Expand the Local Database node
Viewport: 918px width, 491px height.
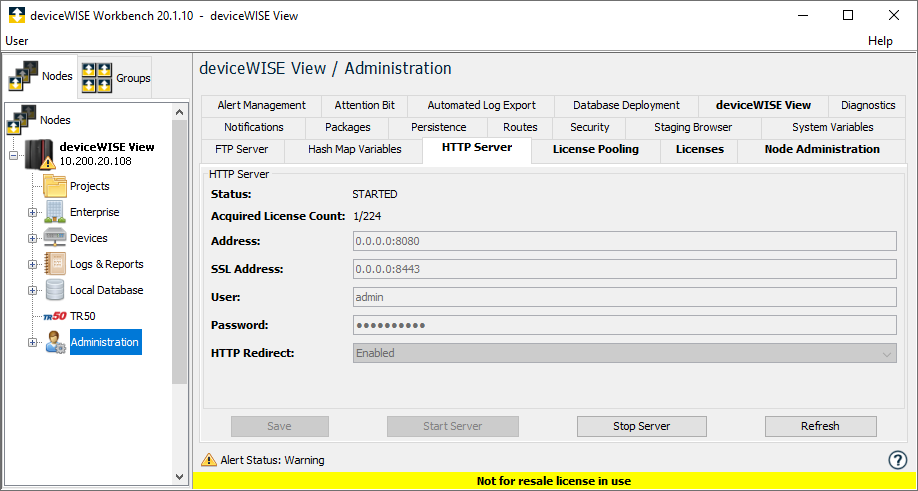pyautogui.click(x=33, y=290)
